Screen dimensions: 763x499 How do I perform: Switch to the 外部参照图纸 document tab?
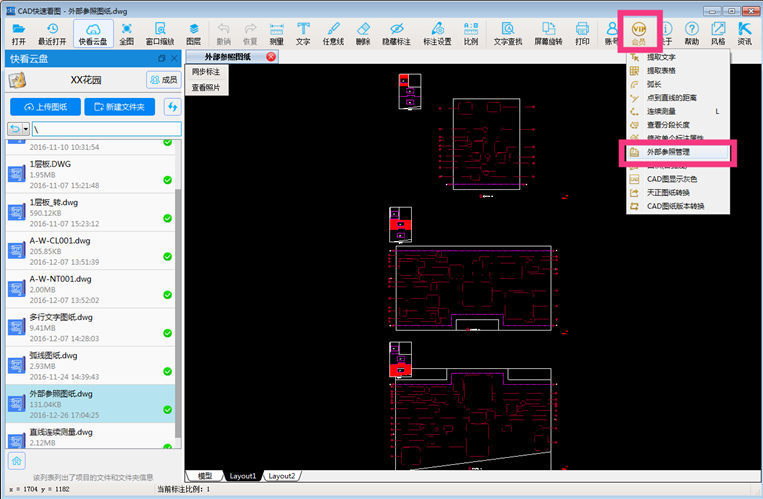coord(227,57)
